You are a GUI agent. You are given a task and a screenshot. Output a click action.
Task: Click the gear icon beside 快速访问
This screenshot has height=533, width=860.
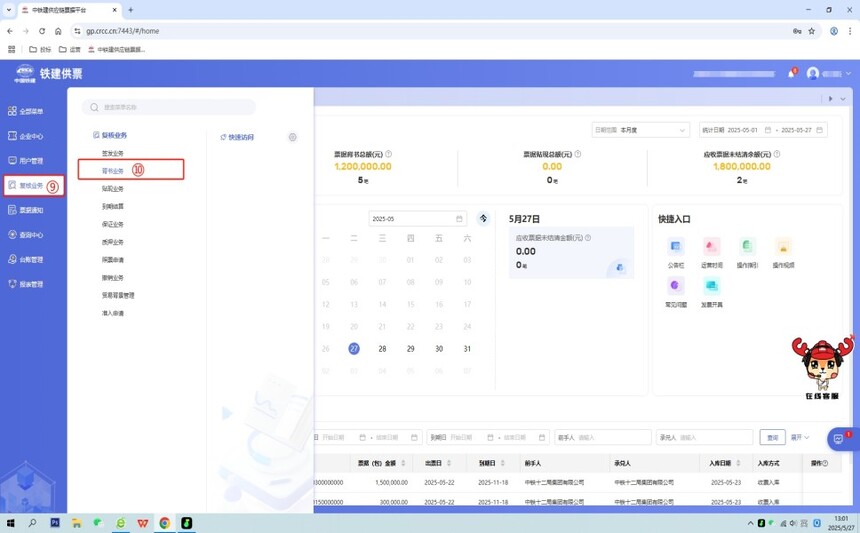(x=292, y=137)
